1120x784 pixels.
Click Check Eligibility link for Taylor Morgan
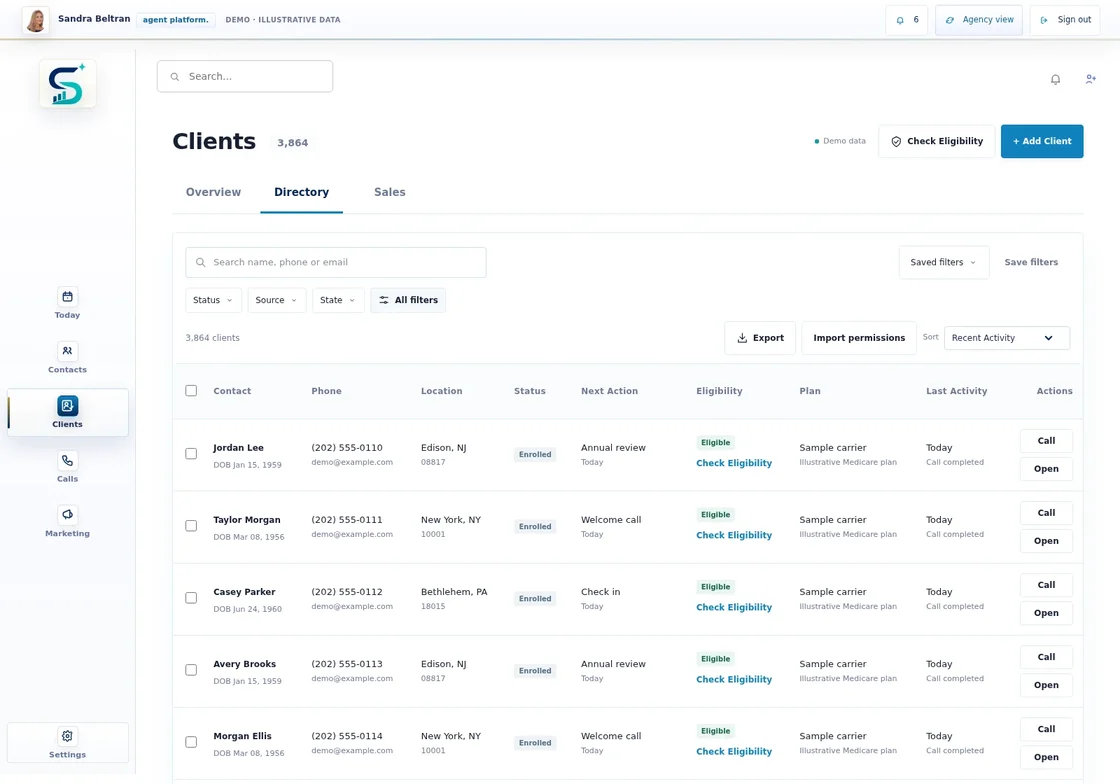point(734,535)
